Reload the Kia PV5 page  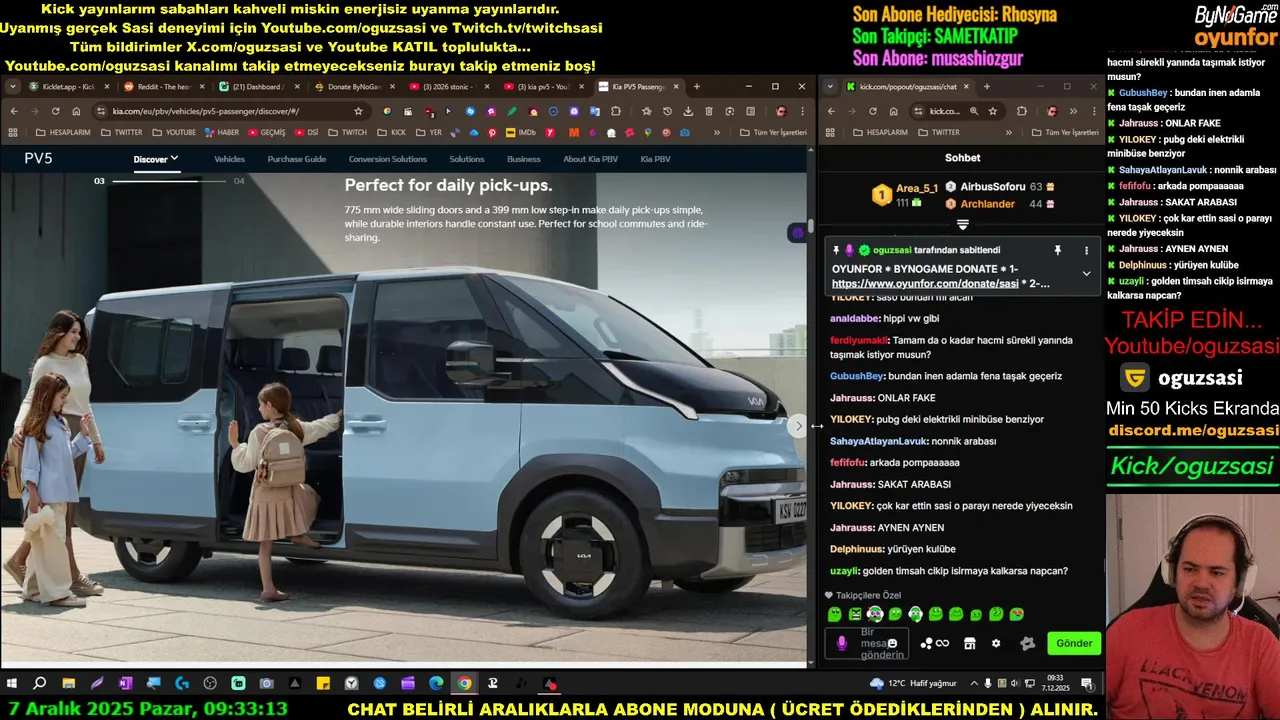click(55, 111)
